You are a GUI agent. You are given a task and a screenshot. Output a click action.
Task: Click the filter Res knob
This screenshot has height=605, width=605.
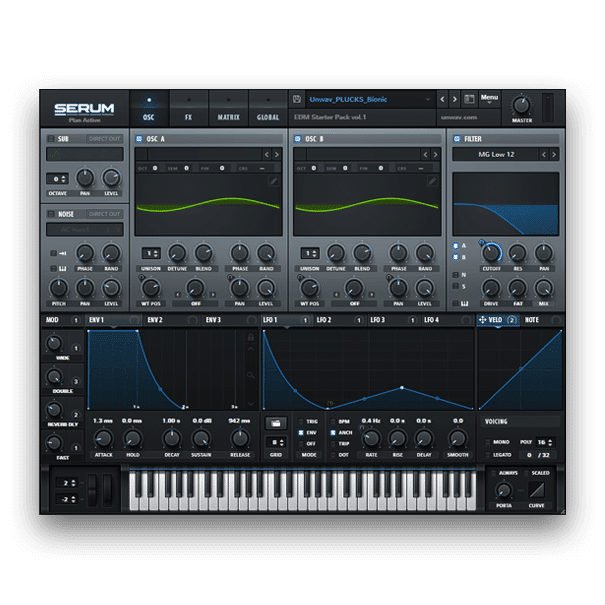517,253
